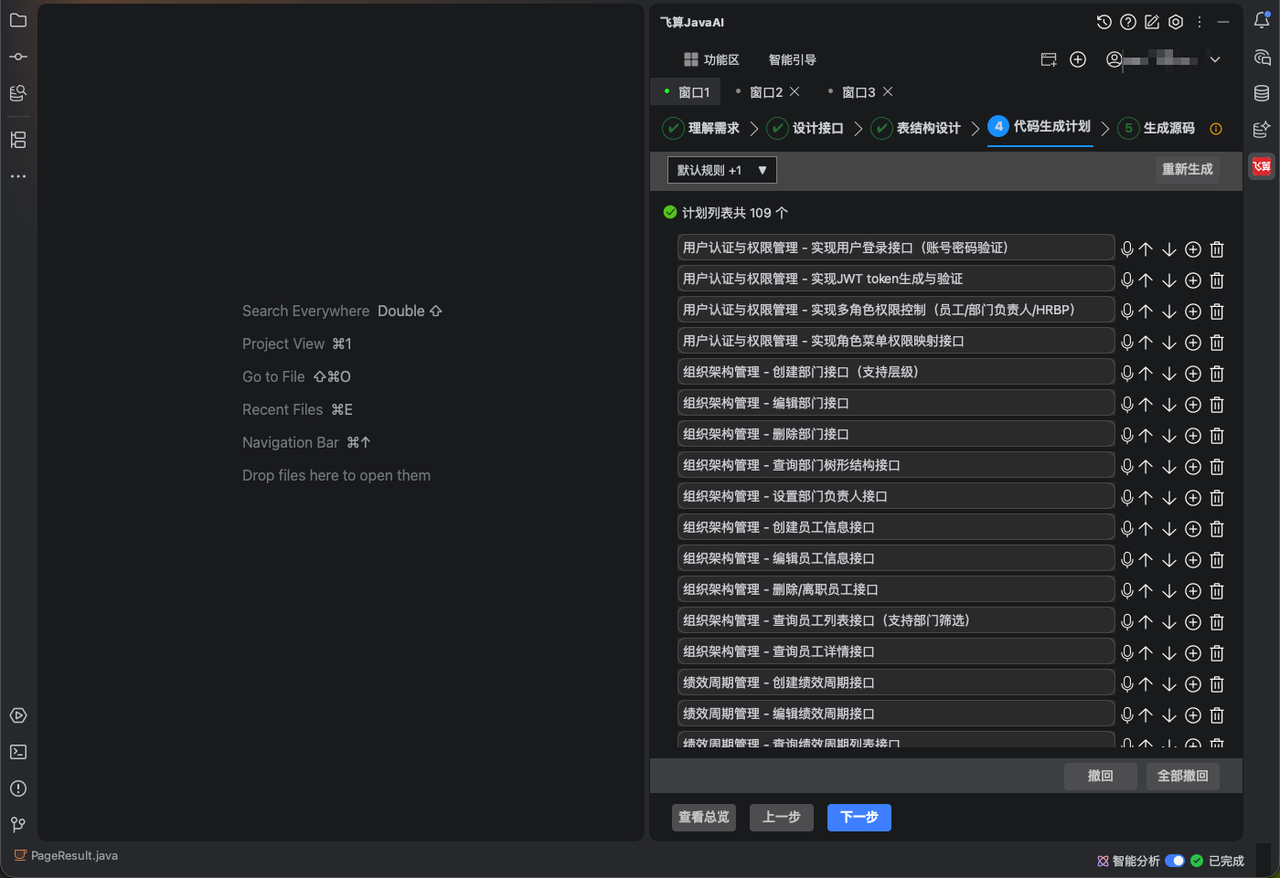Open PageResult.java in the status bar
The height and width of the screenshot is (878, 1280).
click(x=65, y=856)
